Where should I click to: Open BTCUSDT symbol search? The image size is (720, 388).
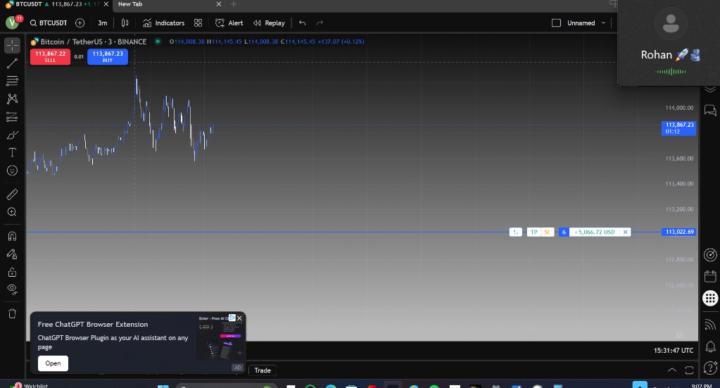click(49, 23)
